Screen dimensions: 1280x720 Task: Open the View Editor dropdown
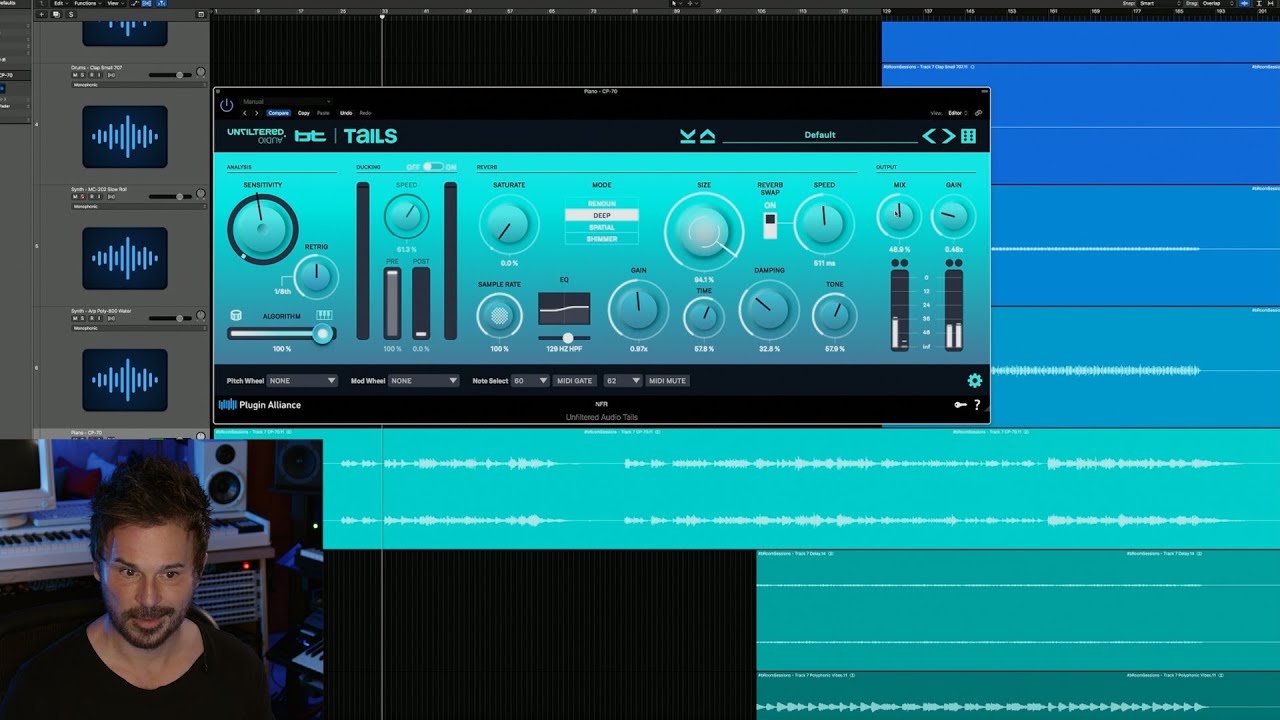(958, 113)
